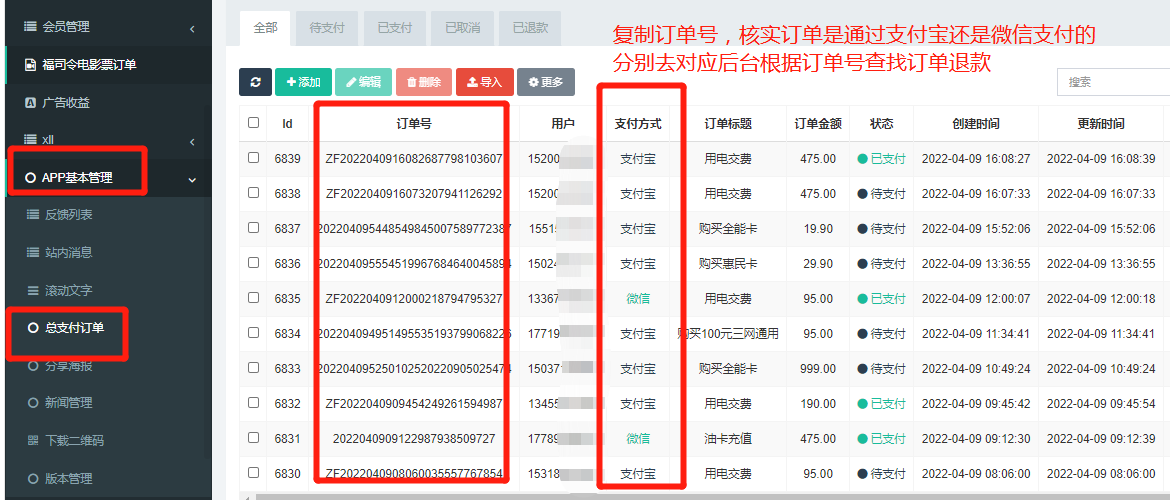Sort by the 订单金额 column header
Screen dimensions: 1170x500
click(x=818, y=124)
